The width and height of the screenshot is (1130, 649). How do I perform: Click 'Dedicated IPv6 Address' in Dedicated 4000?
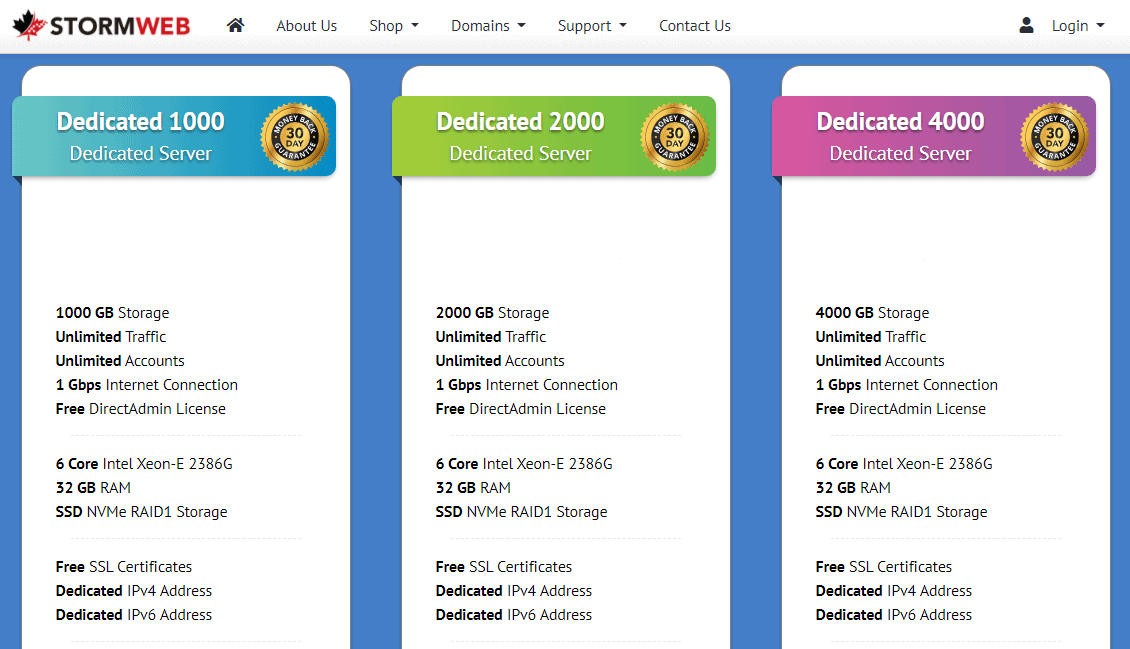(894, 614)
